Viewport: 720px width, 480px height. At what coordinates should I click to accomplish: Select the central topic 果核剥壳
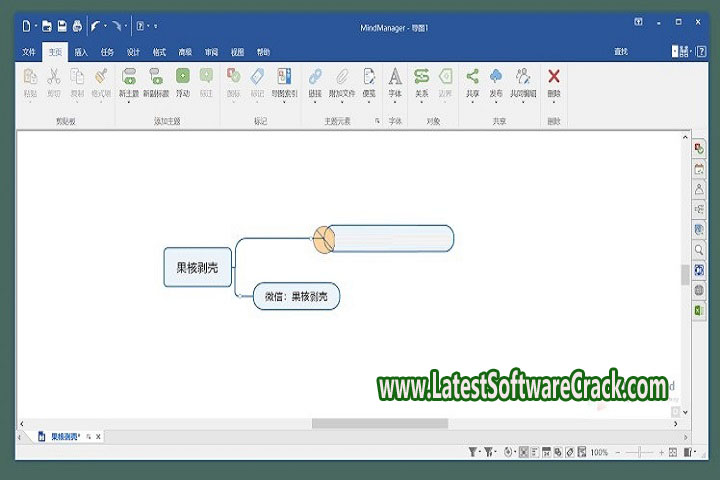(x=197, y=267)
